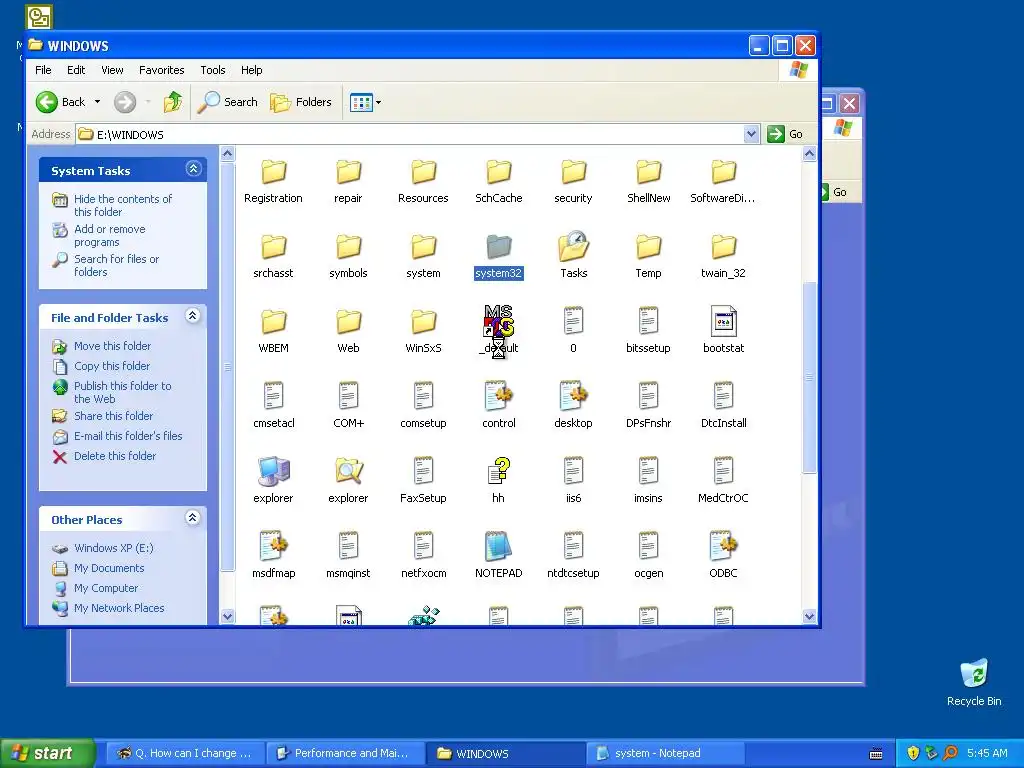The width and height of the screenshot is (1024, 768).
Task: Collapse the File and Folder Tasks panel
Action: pos(193,316)
